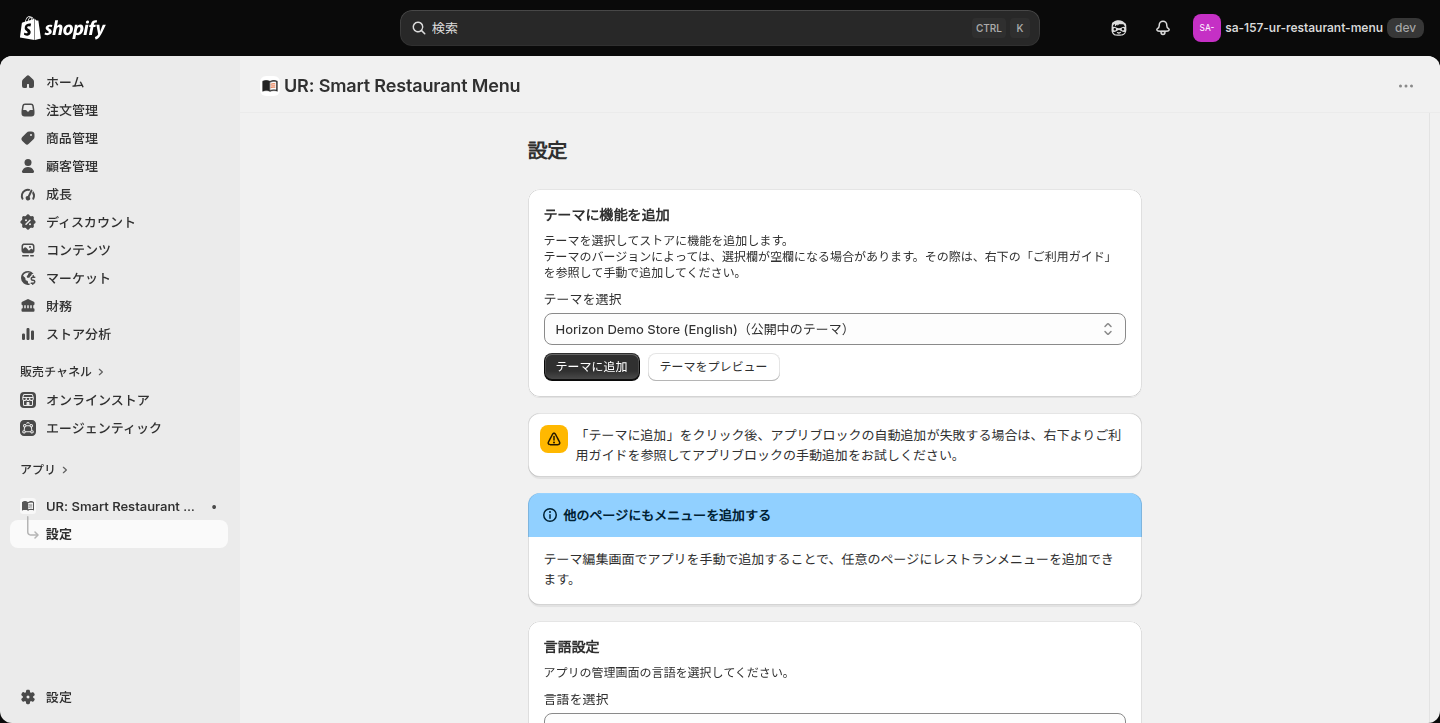The width and height of the screenshot is (1440, 723).
Task: Click the 言語設定 section heading
Action: (x=572, y=647)
